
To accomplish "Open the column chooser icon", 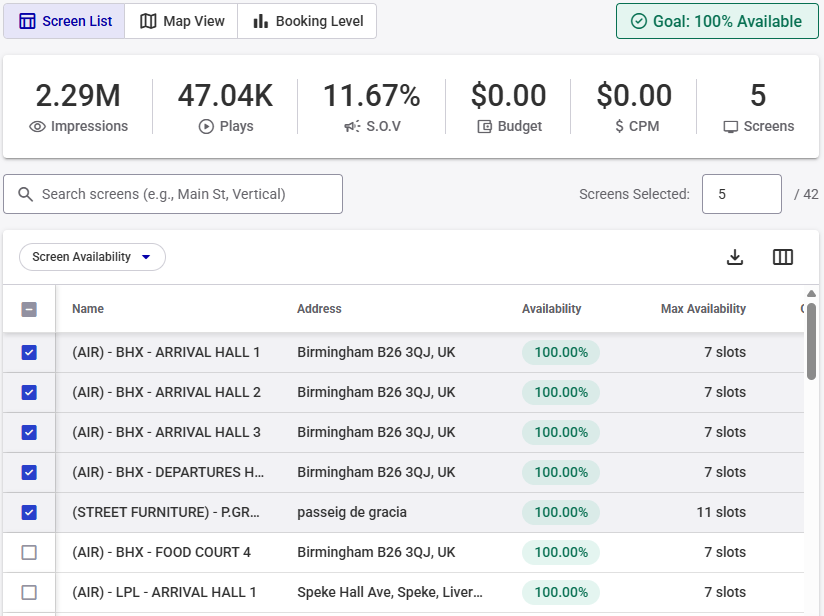I will click(783, 257).
